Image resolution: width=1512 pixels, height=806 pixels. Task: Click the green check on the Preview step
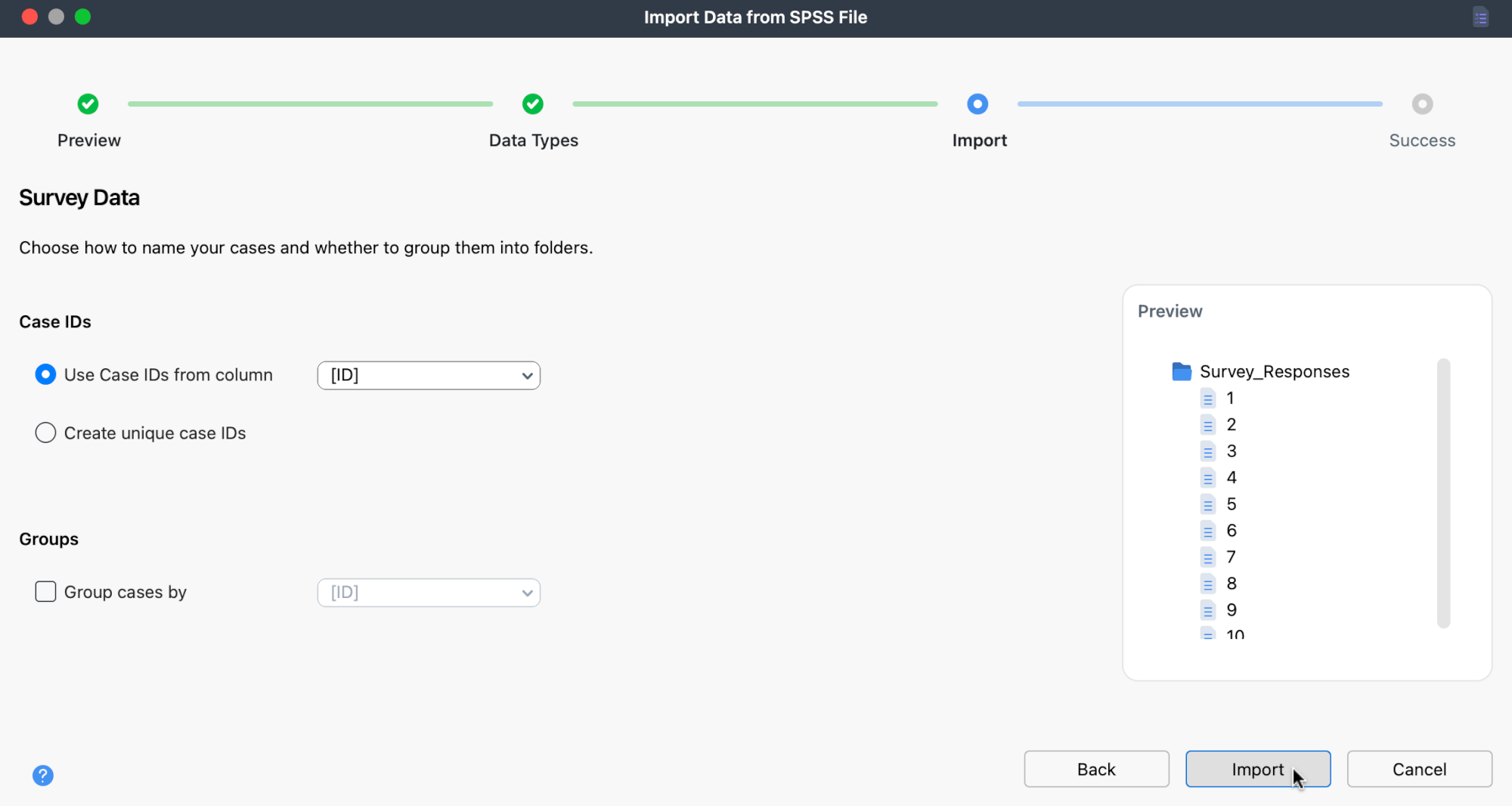tap(88, 104)
